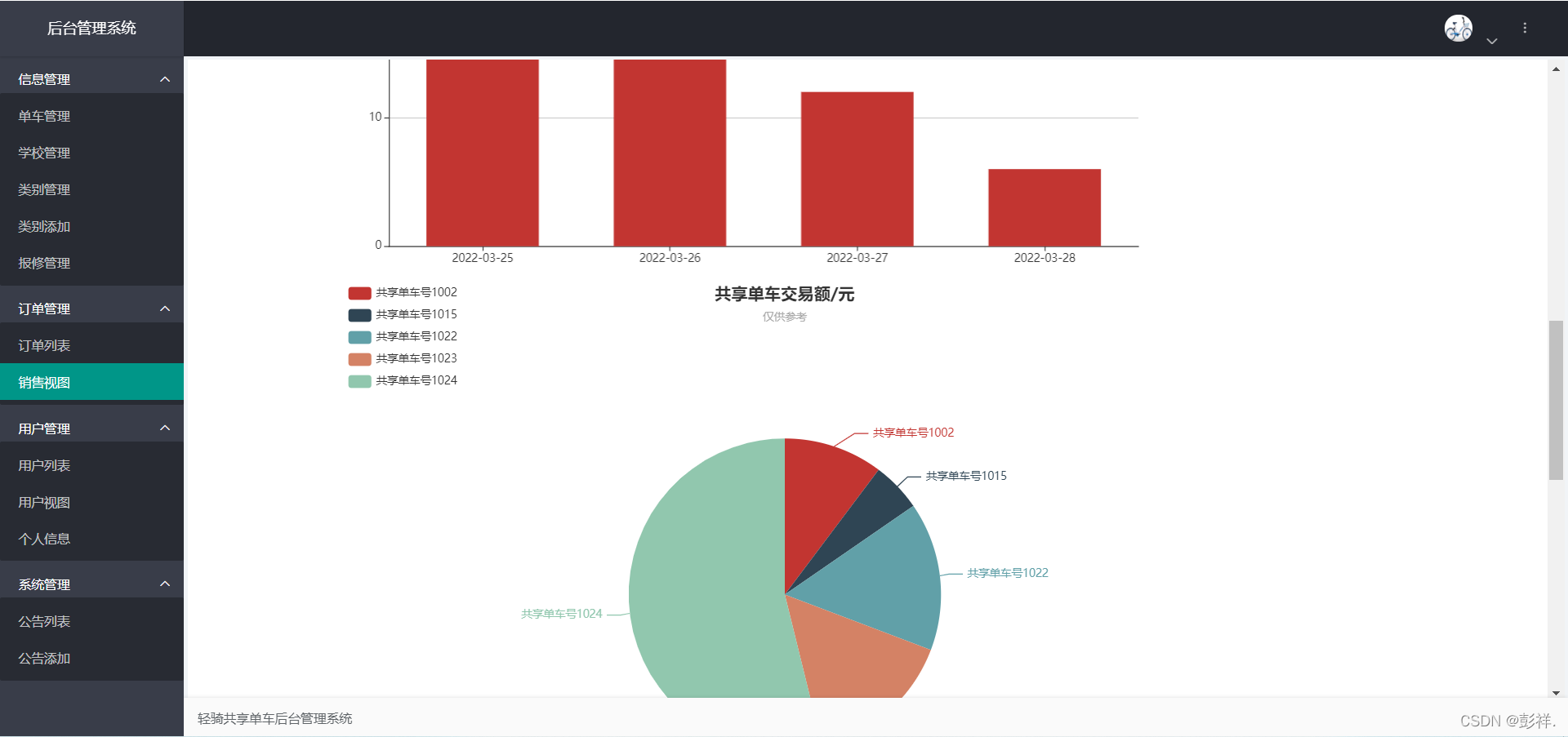Click the 共享单车号1024 pie label
The width and height of the screenshot is (1568, 737).
tap(562, 614)
